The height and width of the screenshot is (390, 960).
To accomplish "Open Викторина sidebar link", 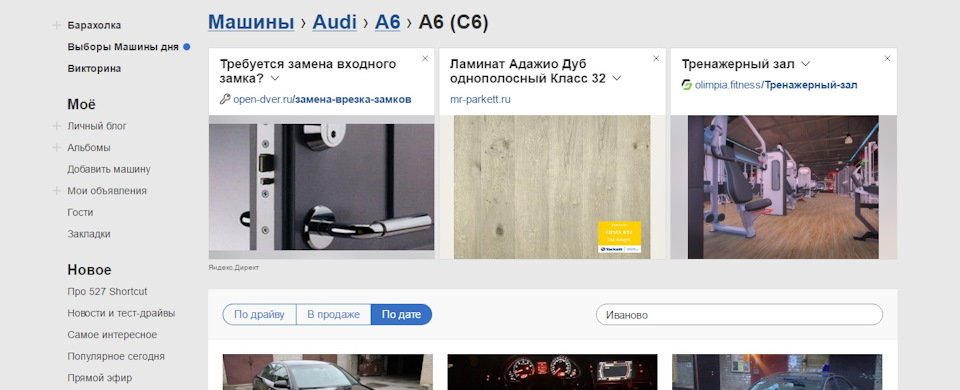I will (x=94, y=69).
